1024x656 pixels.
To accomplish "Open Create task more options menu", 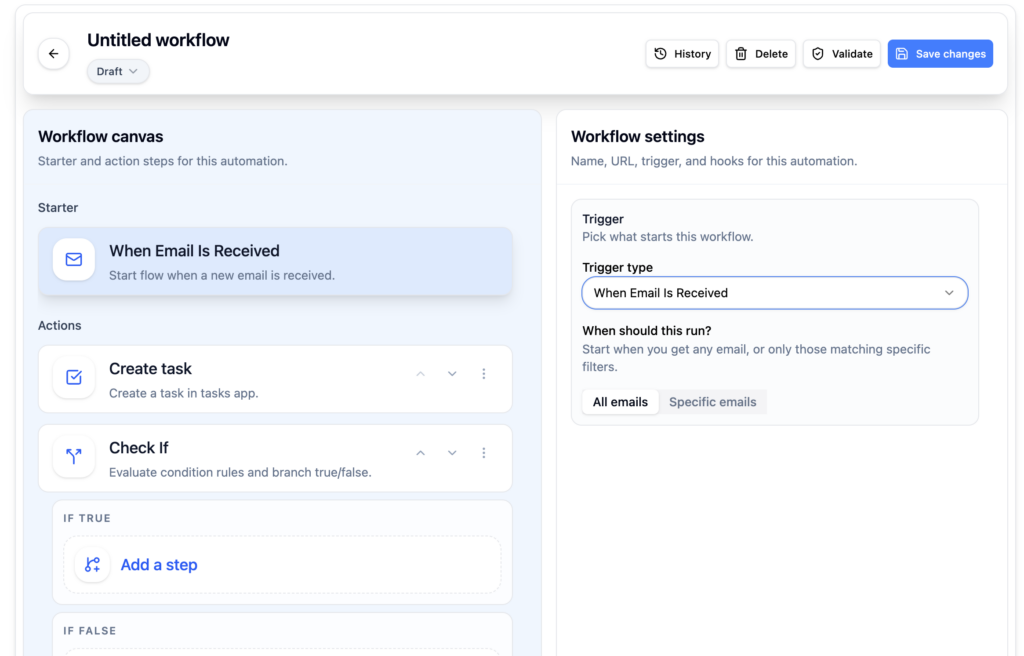I will coord(484,374).
